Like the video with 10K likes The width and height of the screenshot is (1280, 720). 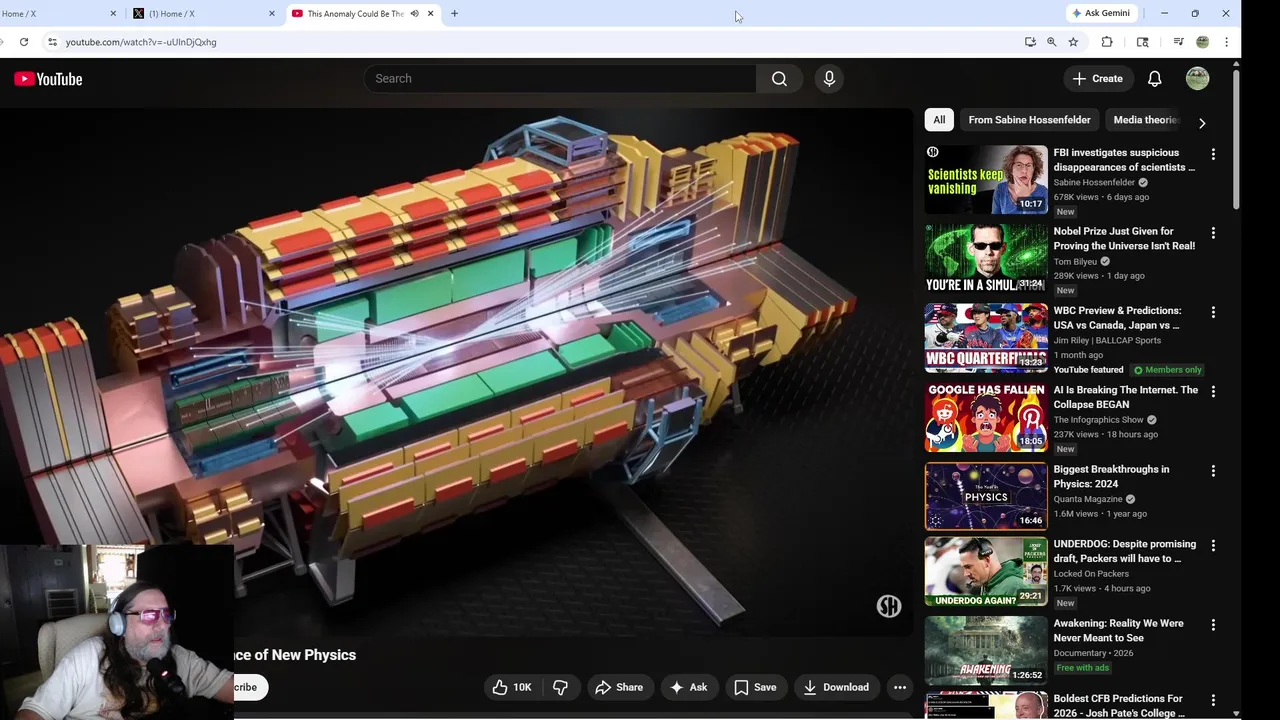512,687
